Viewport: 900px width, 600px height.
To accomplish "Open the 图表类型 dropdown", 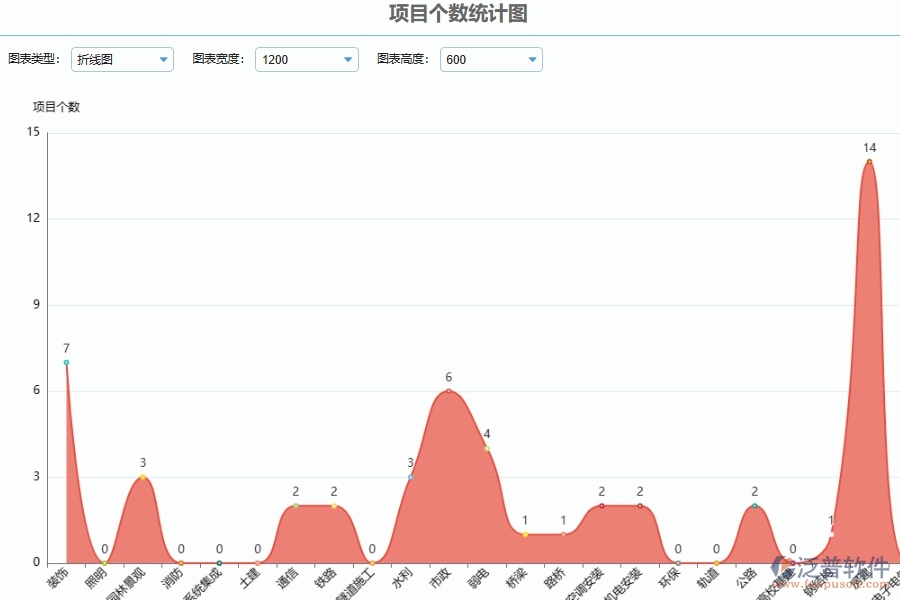I will point(163,59).
